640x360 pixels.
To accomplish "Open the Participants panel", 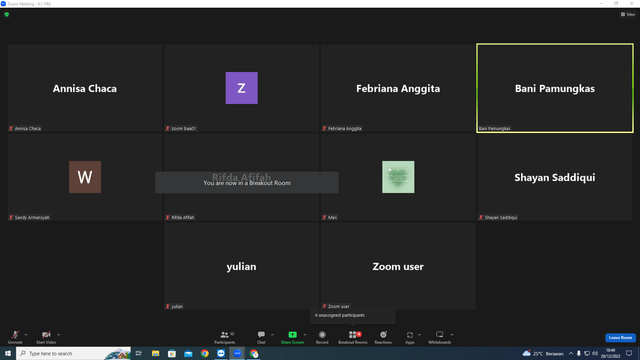I will click(x=224, y=337).
